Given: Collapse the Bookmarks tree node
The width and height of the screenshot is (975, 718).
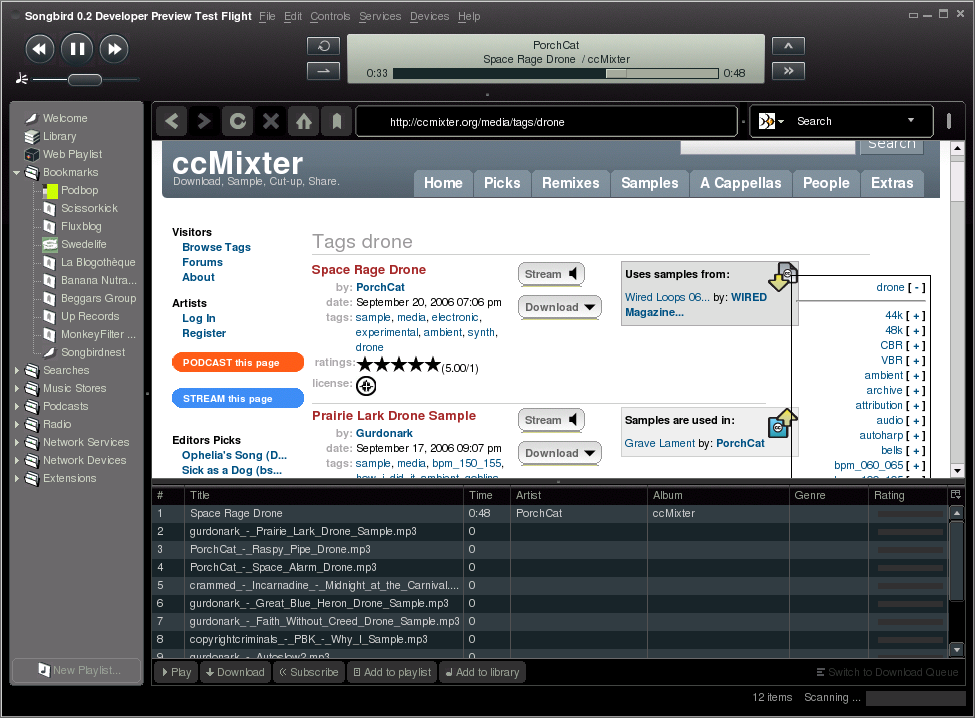Looking at the screenshot, I should point(18,173).
